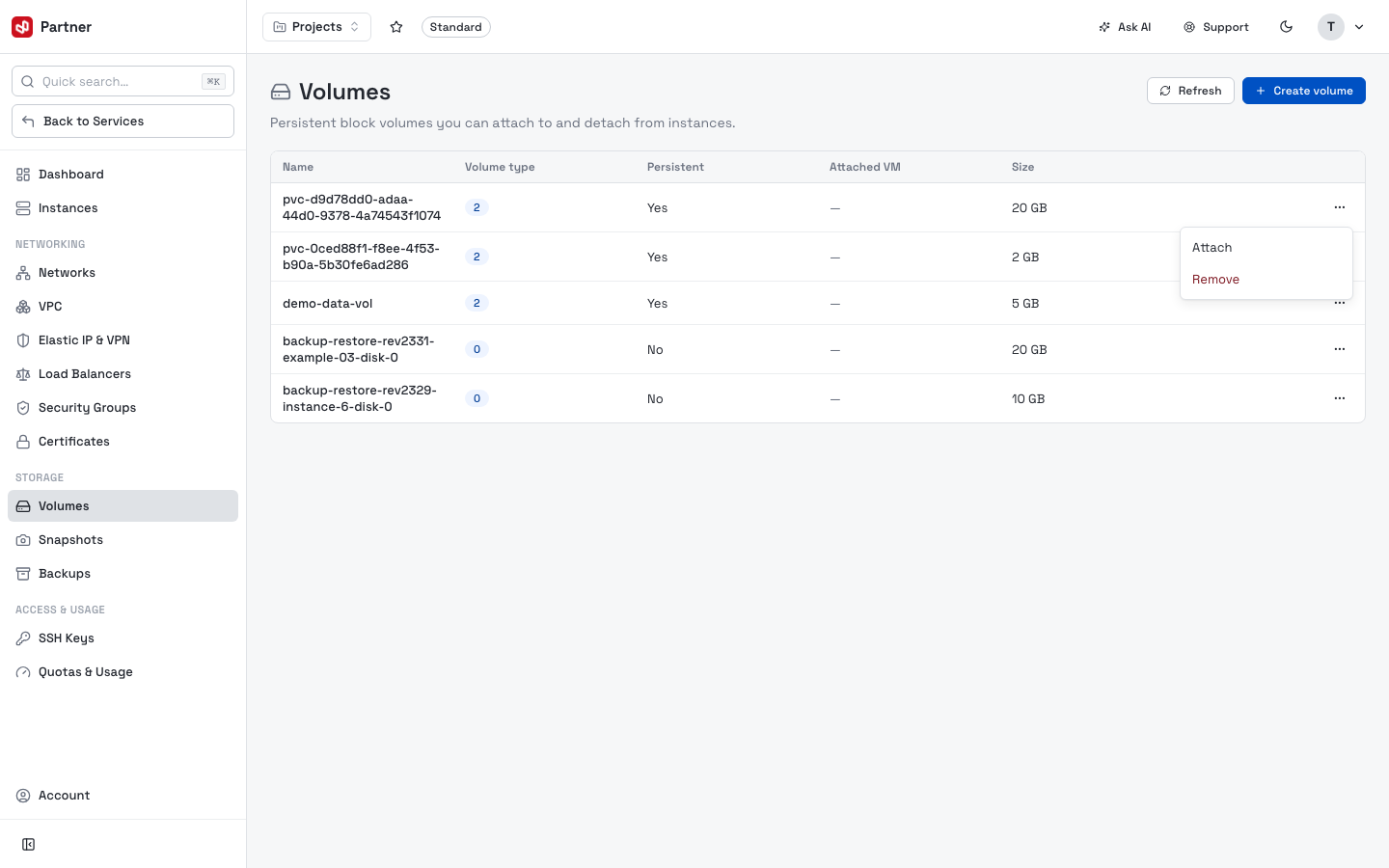
Task: Select volume pvc-d9d78dd0-adaa name
Action: point(362,207)
